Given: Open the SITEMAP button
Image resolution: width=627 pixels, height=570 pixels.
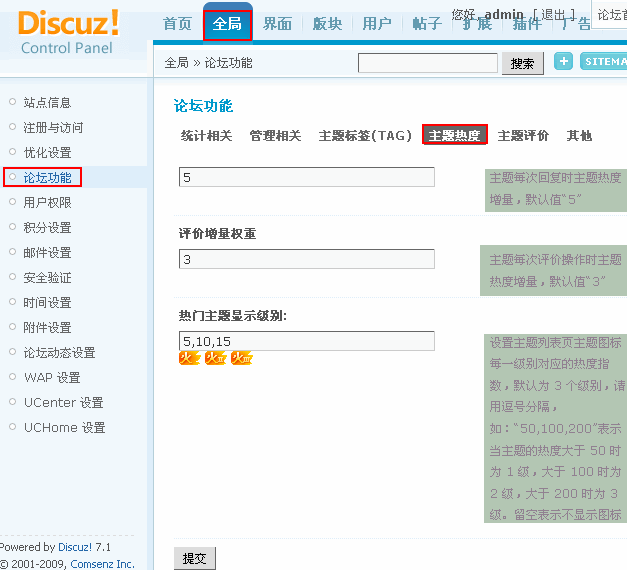Looking at the screenshot, I should tap(603, 62).
